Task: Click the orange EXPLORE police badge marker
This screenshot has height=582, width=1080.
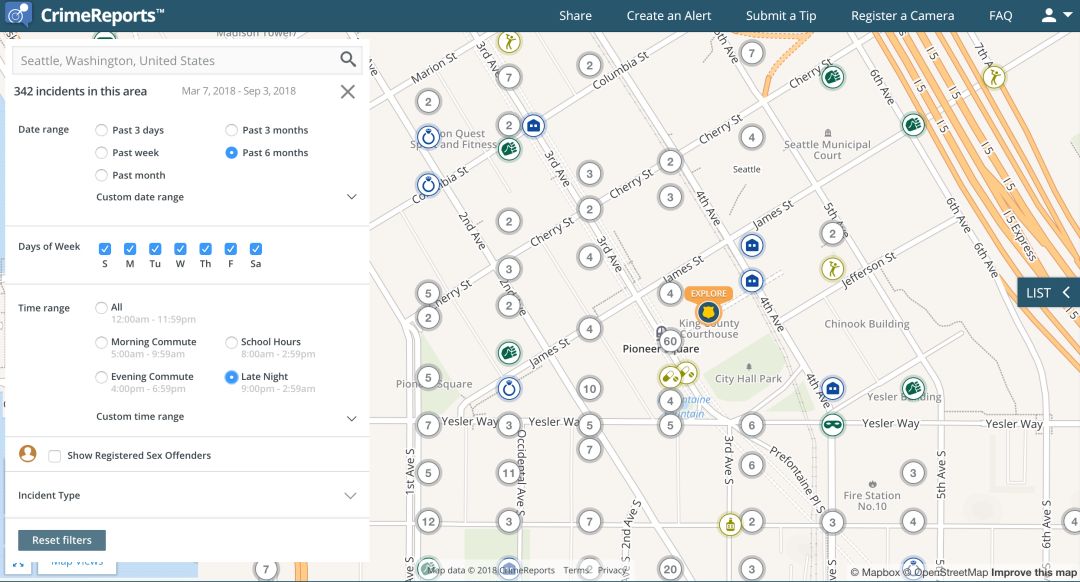Action: tap(707, 312)
